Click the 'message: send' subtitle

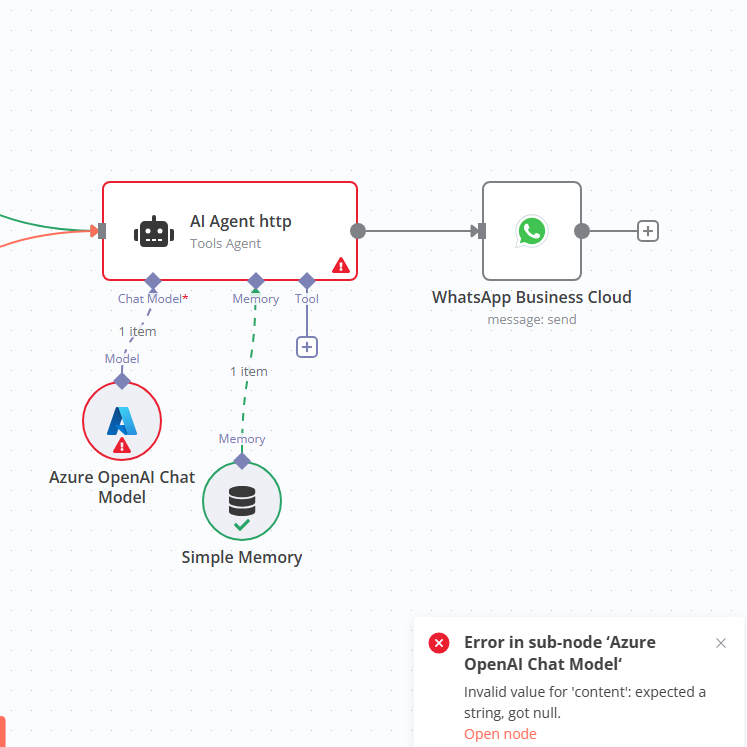pos(532,319)
